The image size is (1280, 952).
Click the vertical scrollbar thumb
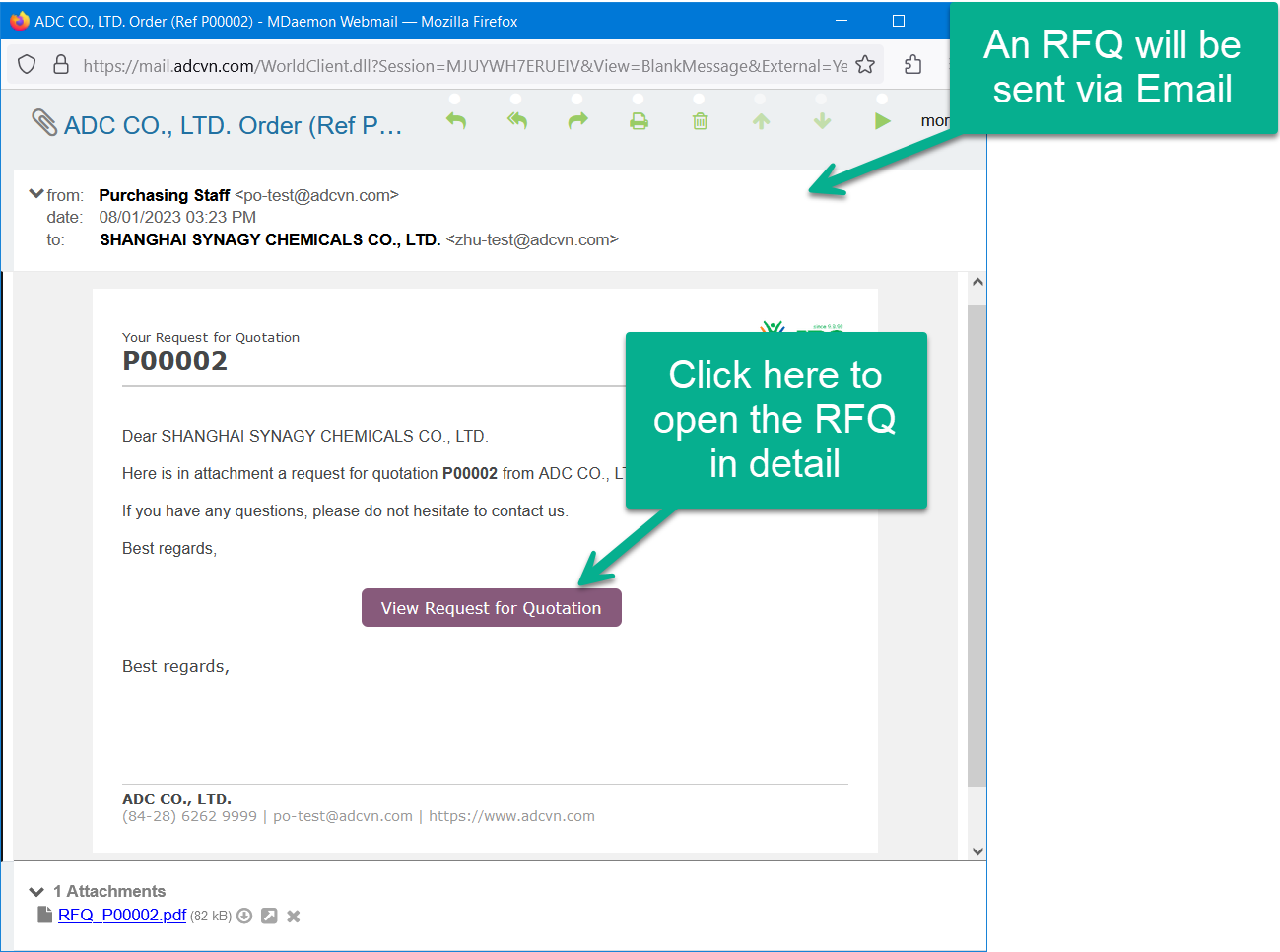(977, 545)
